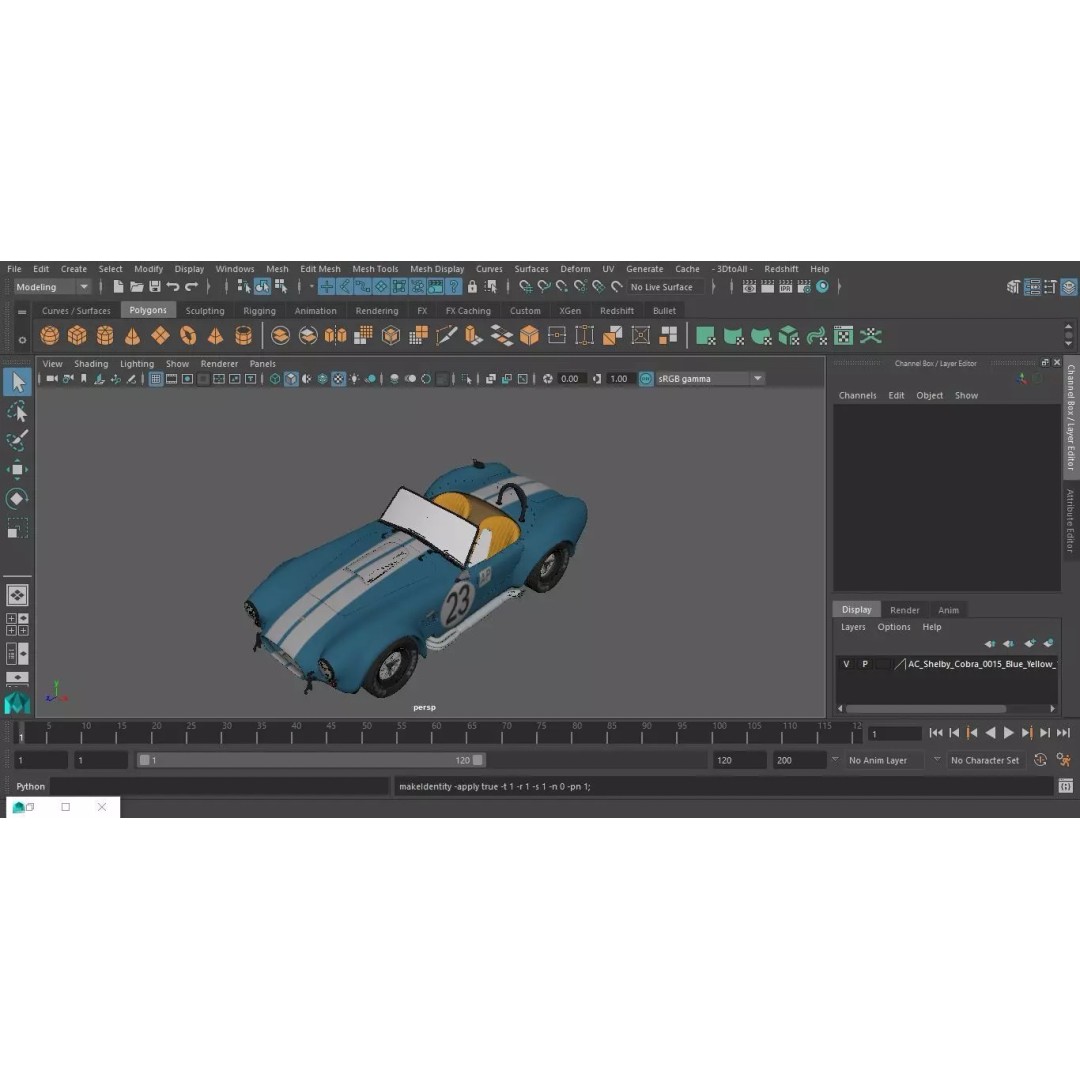Activate the Rotate tool
Viewport: 1080px width, 1080px height.
(x=17, y=499)
